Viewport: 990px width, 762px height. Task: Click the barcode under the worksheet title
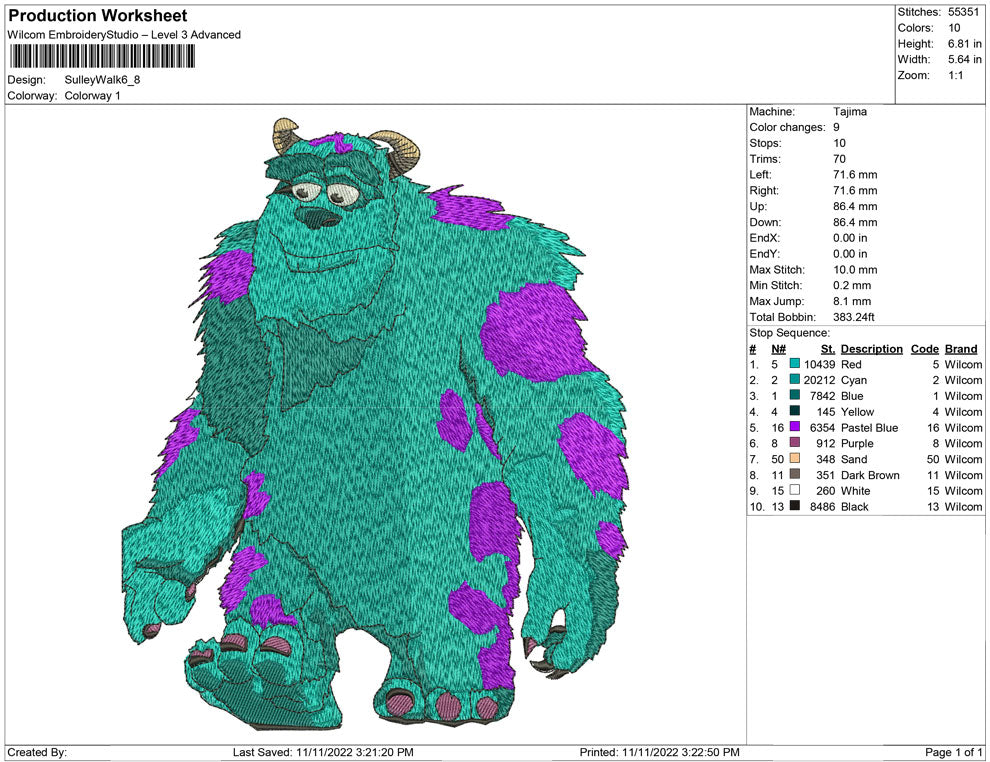(x=102, y=57)
